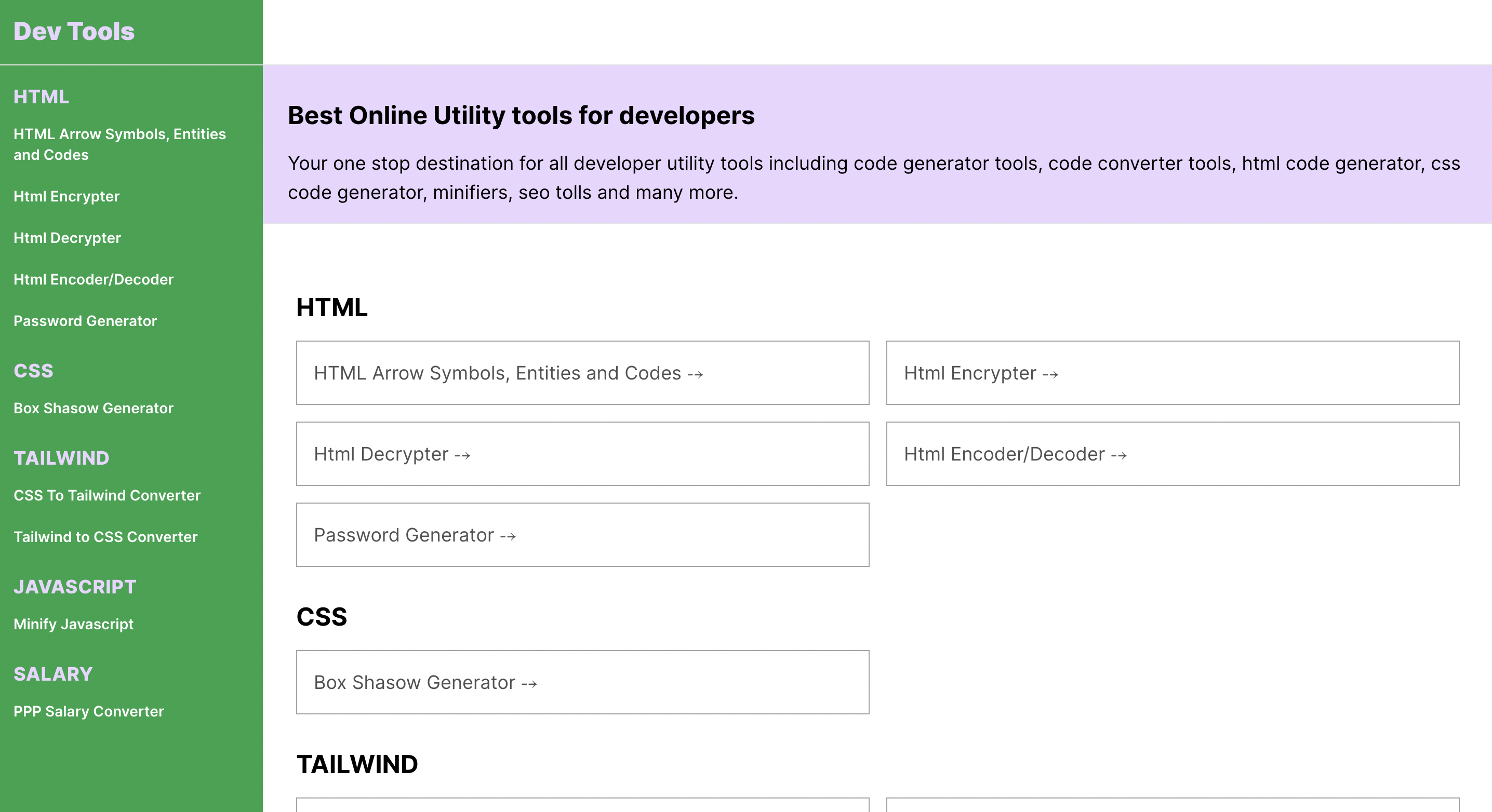Open Minify Javascript in the sidebar
The height and width of the screenshot is (812, 1492).
tap(74, 624)
